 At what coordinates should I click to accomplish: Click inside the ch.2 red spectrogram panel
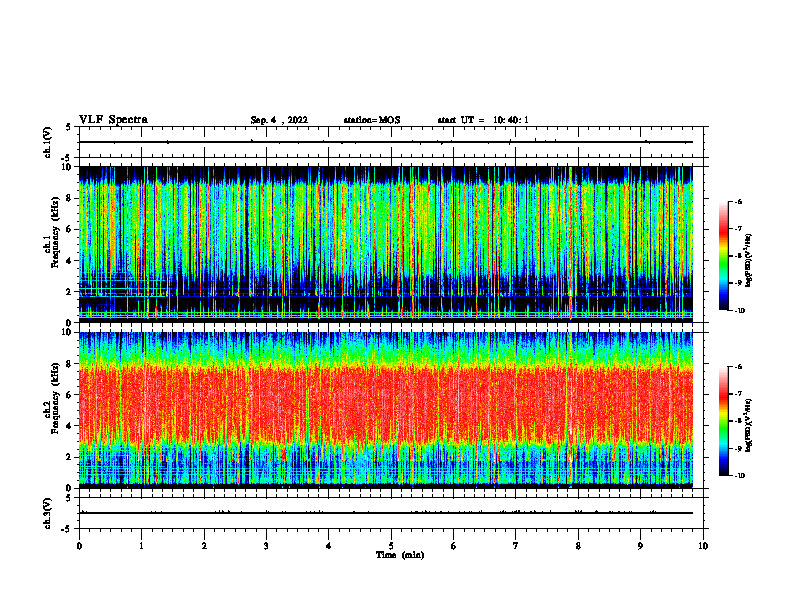tap(386, 410)
